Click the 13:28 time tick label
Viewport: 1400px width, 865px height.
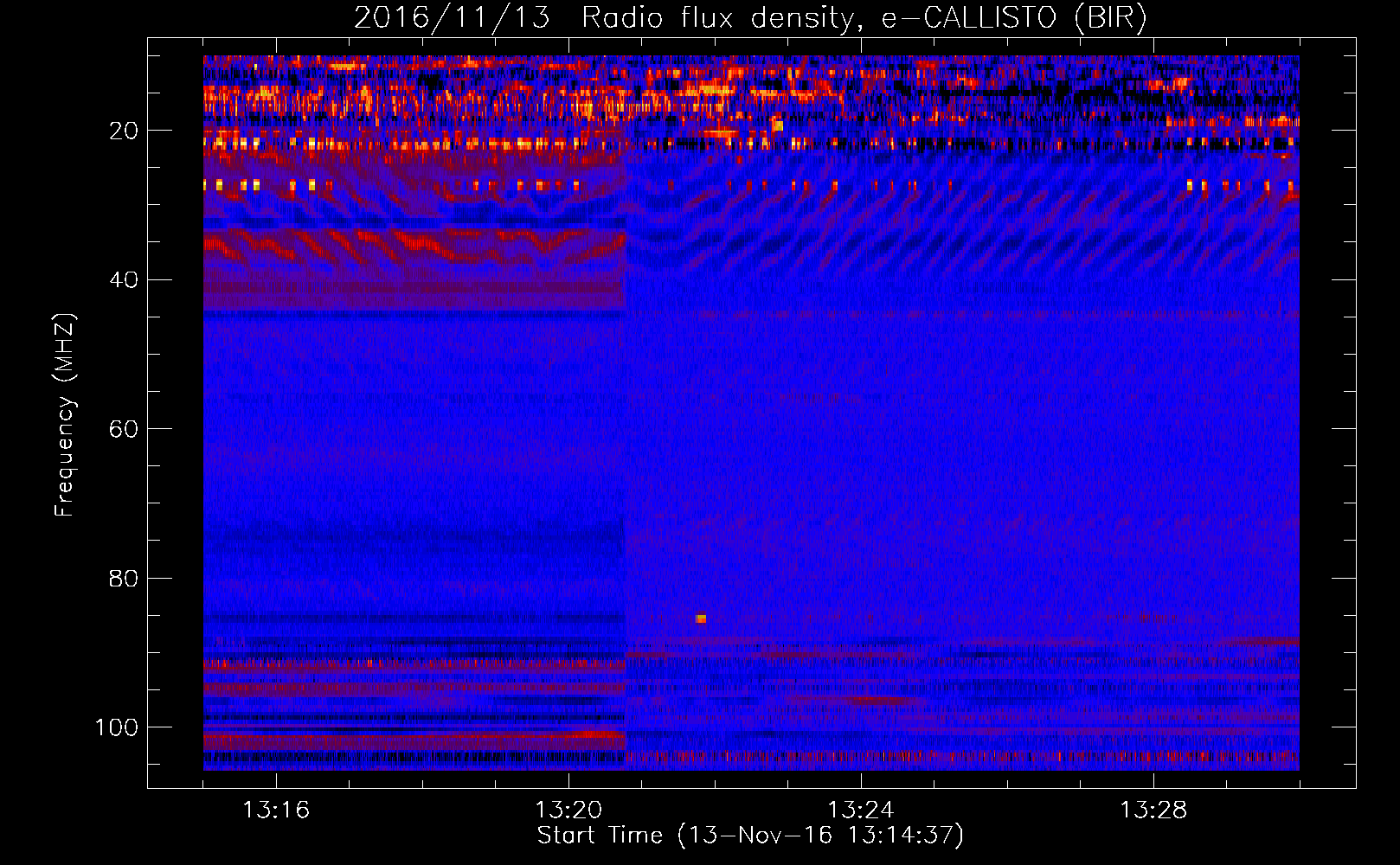[1153, 811]
